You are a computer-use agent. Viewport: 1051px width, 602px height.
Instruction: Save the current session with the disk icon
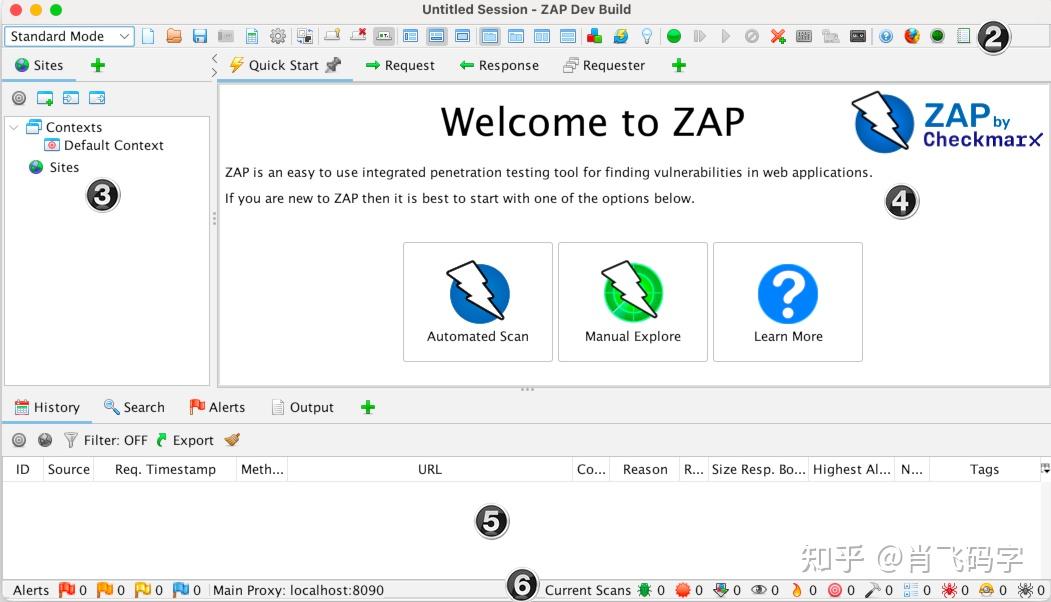(199, 36)
